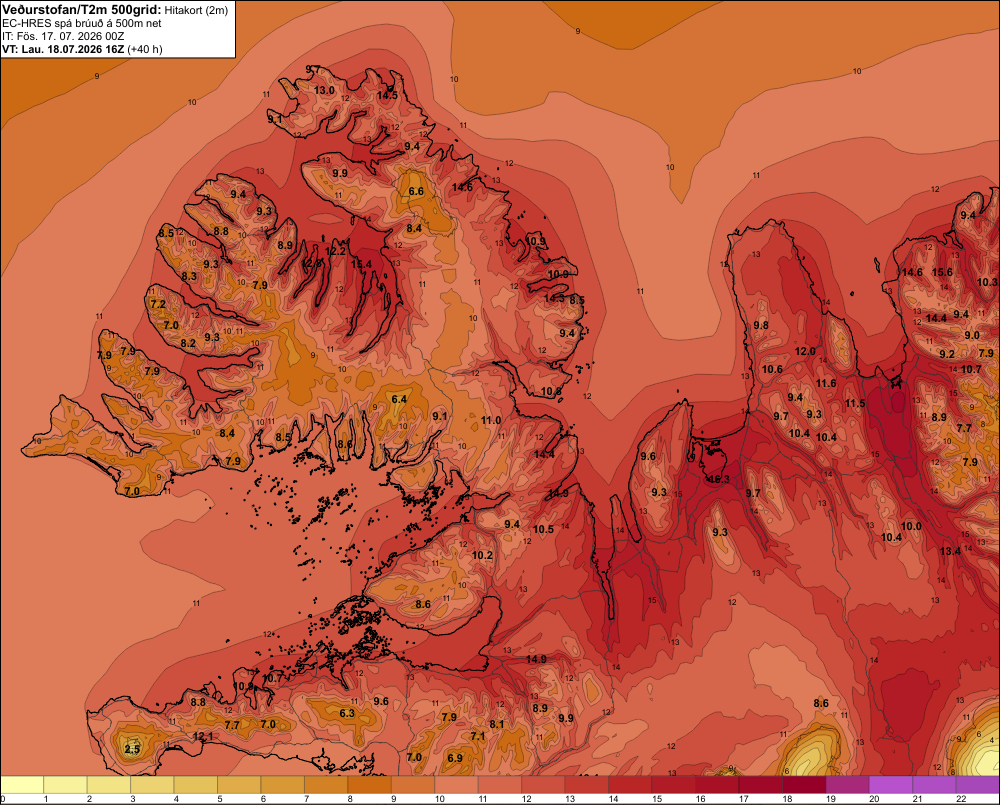Screen dimensions: 1000x805
Task: Select the 18–19 degree maroon legend swatch
Action: click(804, 785)
